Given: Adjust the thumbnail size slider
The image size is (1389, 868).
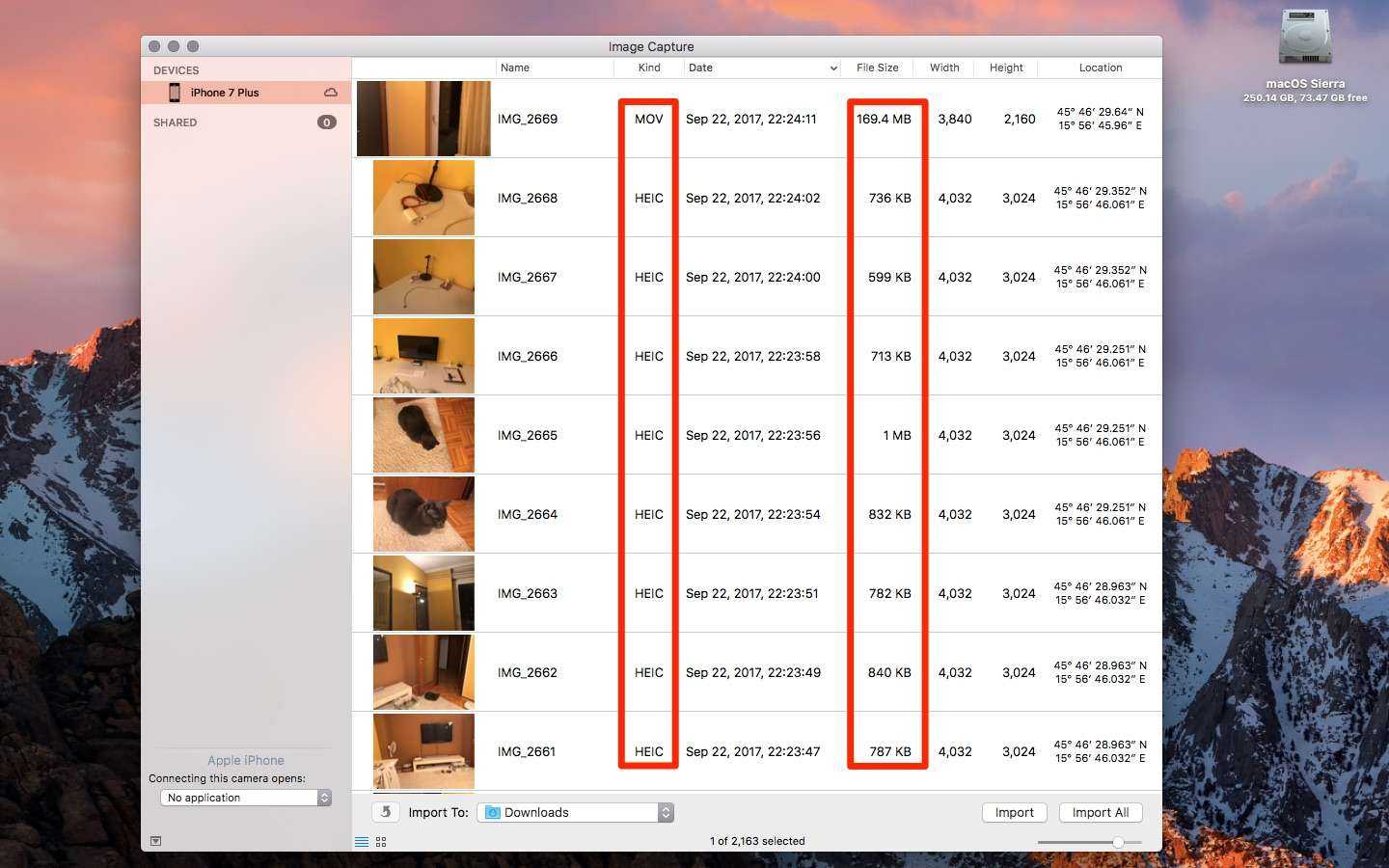Looking at the screenshot, I should 1117,842.
